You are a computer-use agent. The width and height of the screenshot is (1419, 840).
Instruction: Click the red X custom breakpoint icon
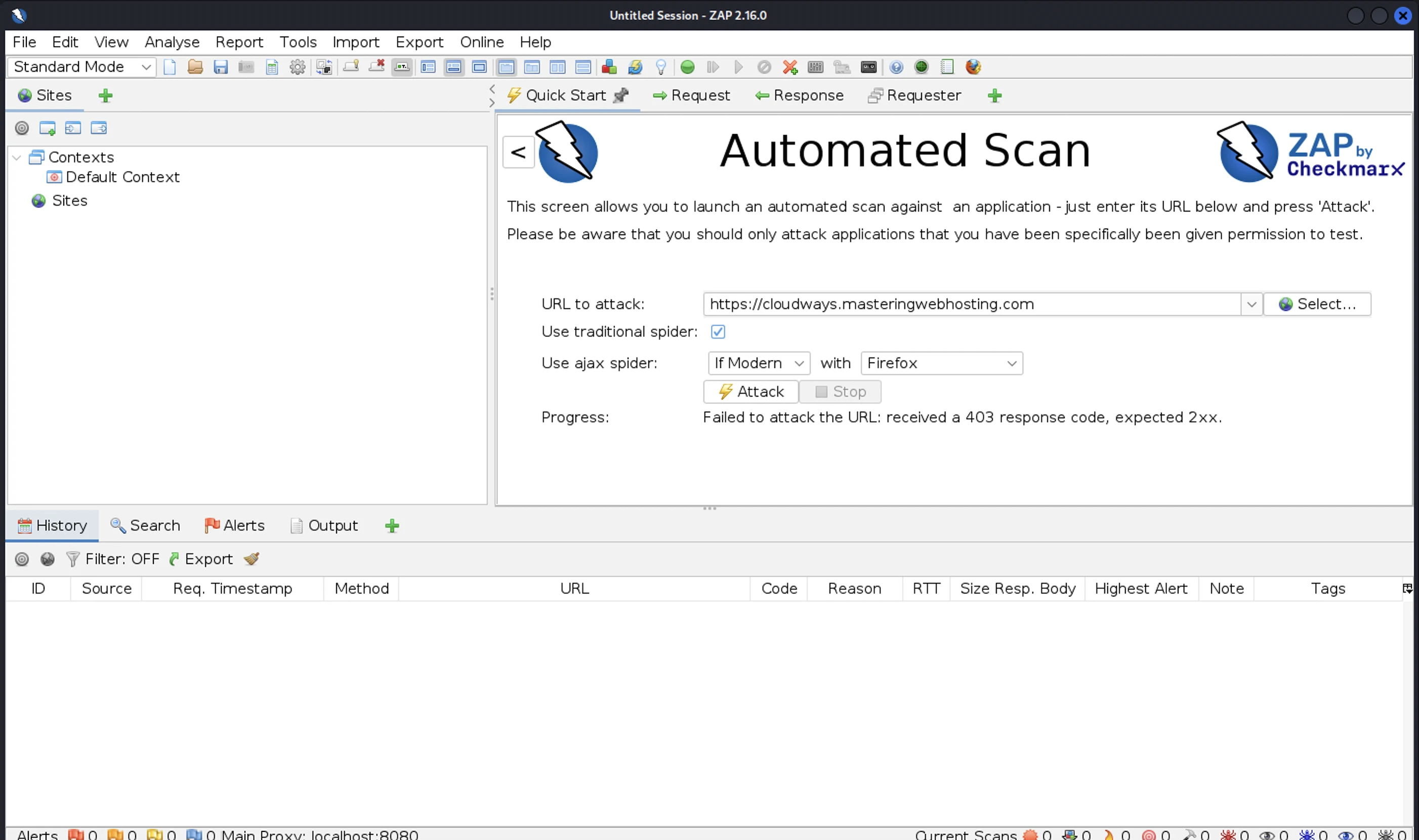pyautogui.click(x=789, y=67)
